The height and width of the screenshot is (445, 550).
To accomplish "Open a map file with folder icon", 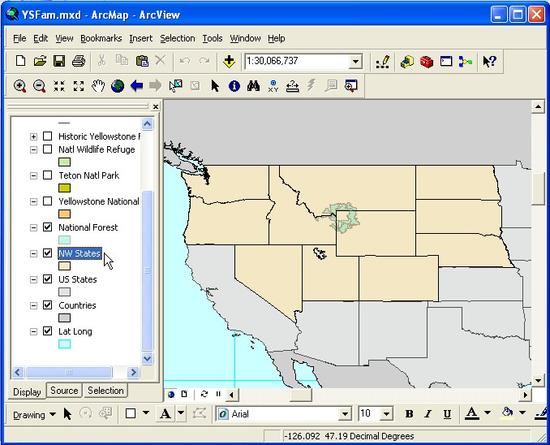I will [x=40, y=61].
